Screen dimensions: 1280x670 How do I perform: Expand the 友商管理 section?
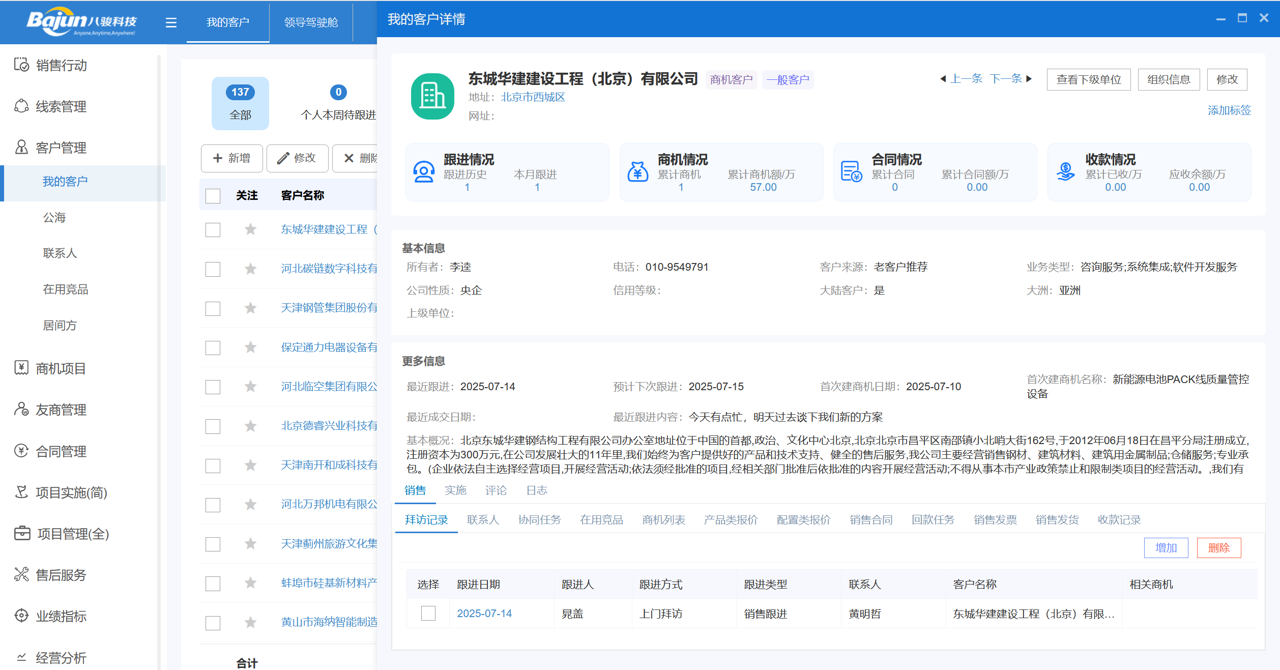click(x=62, y=409)
